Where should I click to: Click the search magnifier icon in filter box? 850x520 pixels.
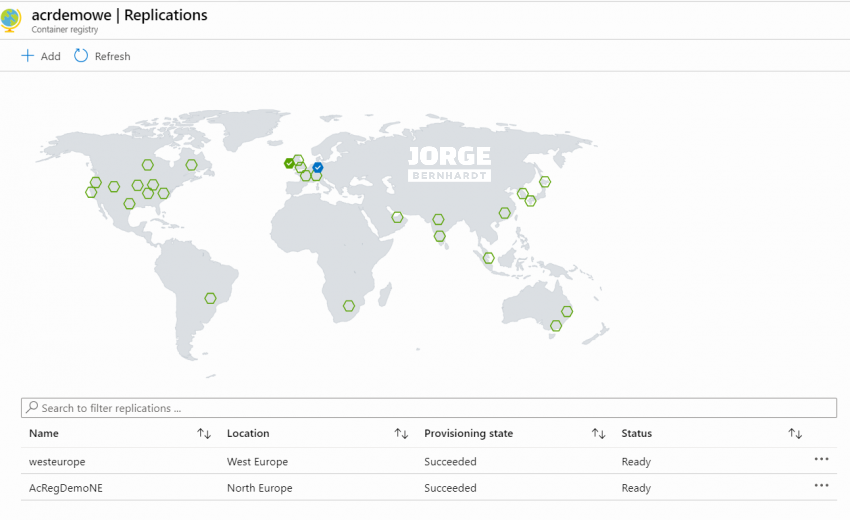point(32,407)
